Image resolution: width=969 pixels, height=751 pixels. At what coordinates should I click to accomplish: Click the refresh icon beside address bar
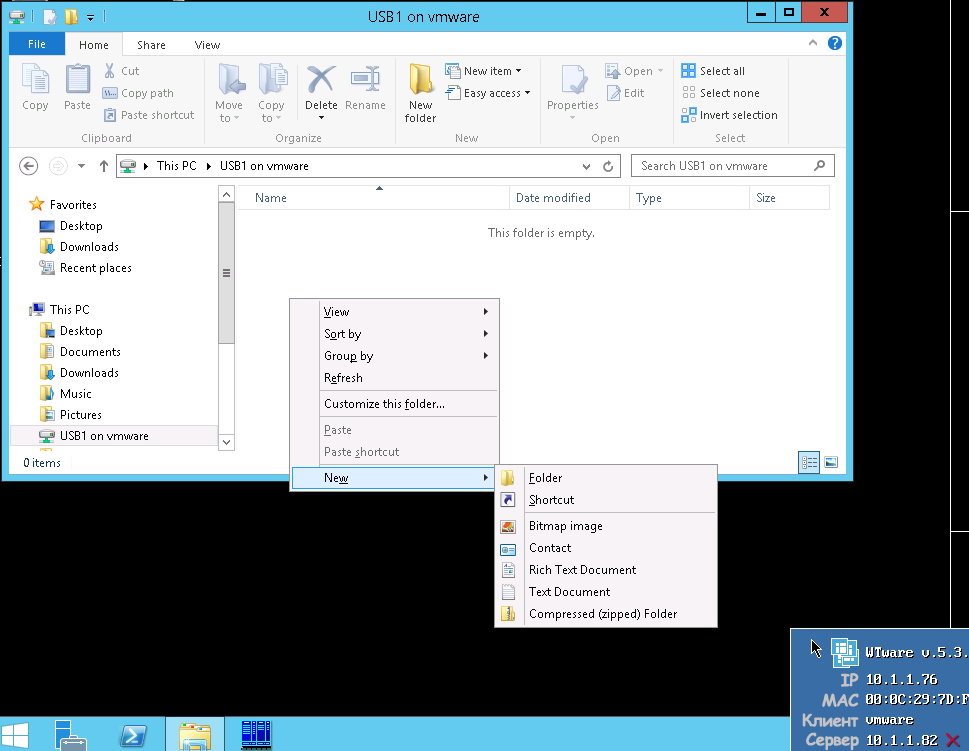608,166
